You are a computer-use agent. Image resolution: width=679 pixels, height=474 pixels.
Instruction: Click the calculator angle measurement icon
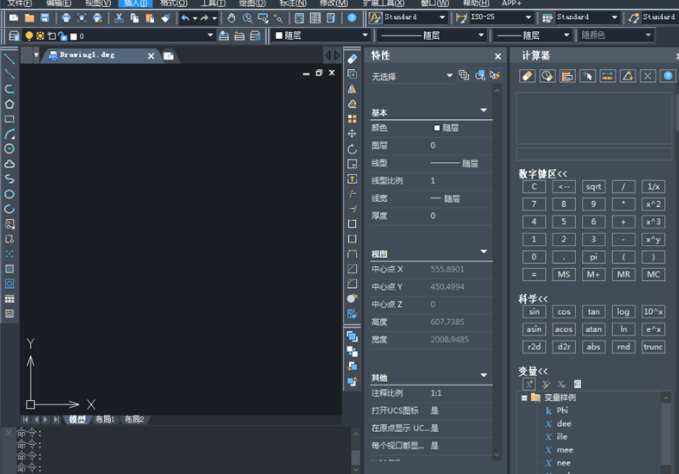click(627, 76)
